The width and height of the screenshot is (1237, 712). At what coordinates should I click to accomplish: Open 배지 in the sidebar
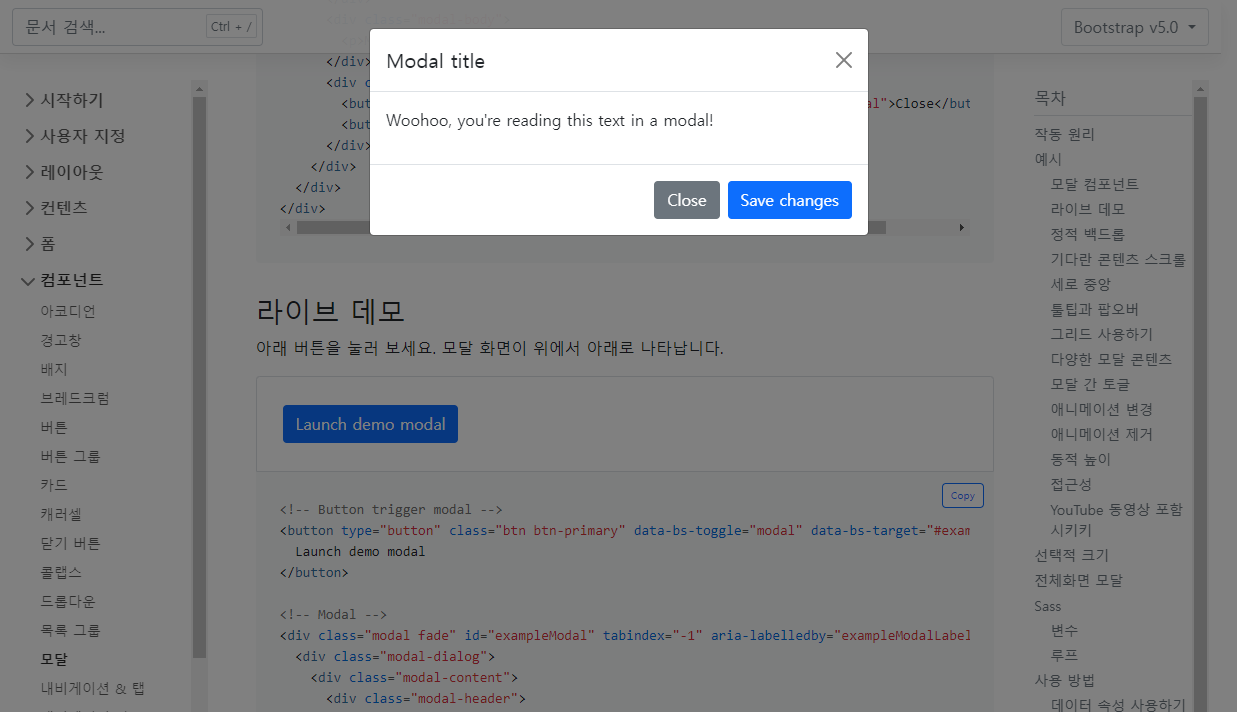point(54,369)
